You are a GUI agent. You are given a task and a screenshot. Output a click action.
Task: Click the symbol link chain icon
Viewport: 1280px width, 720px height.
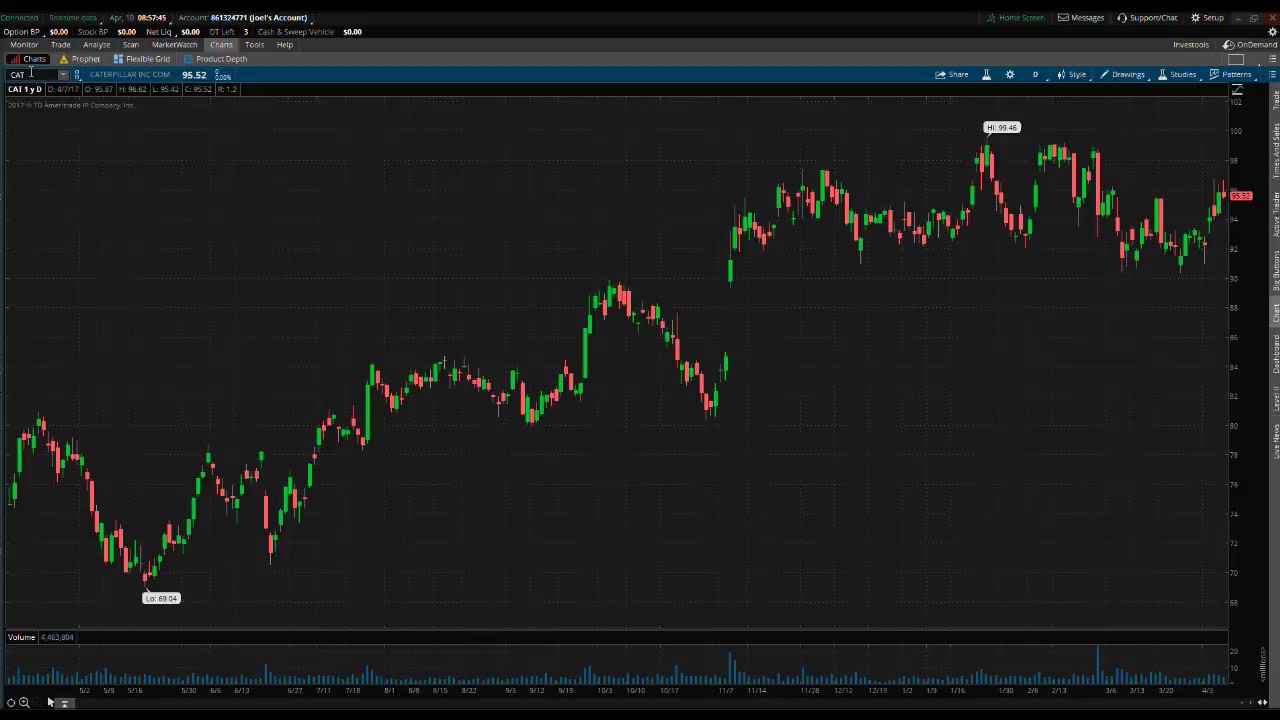tap(77, 75)
